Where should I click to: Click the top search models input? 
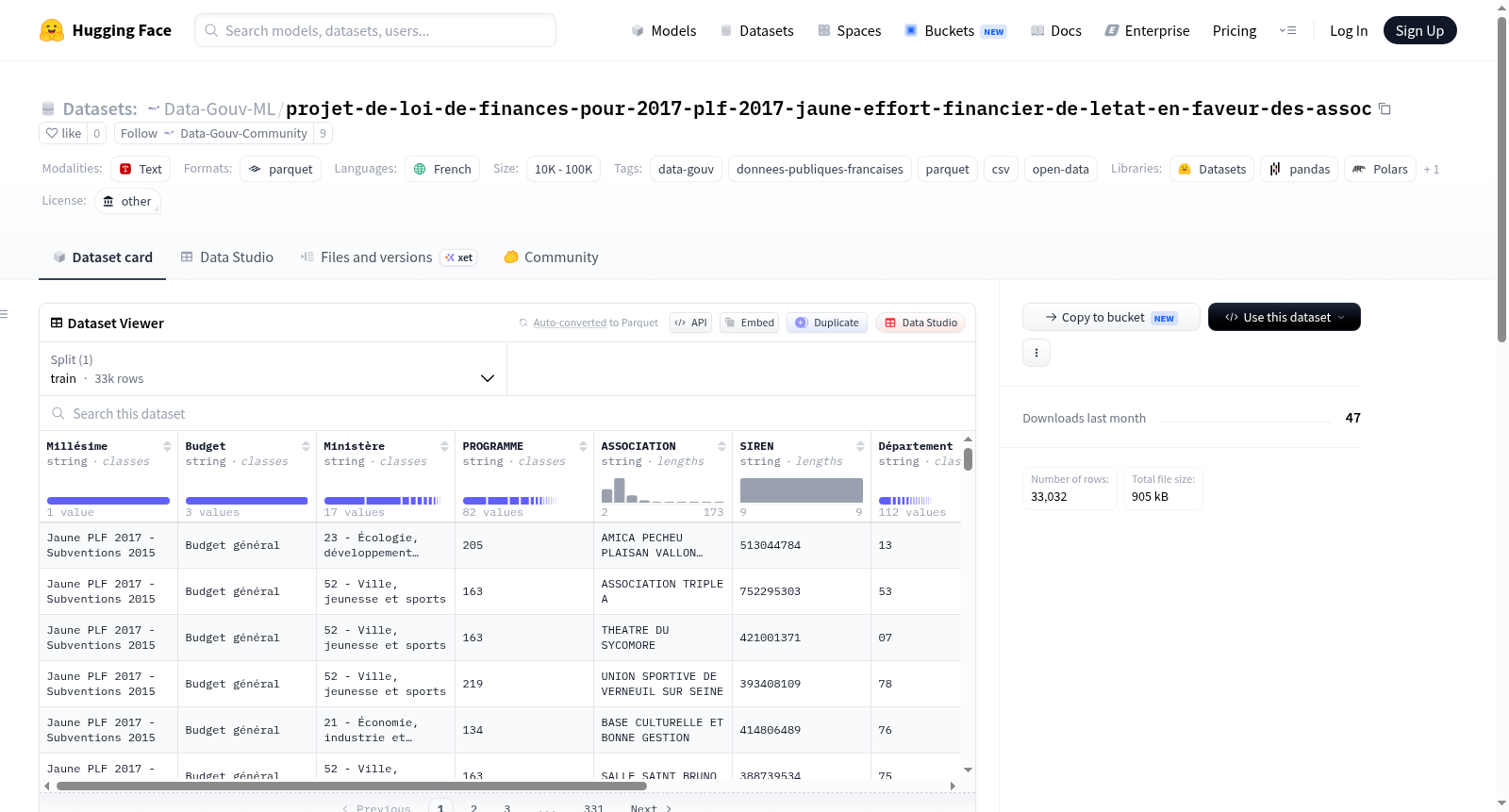(375, 30)
